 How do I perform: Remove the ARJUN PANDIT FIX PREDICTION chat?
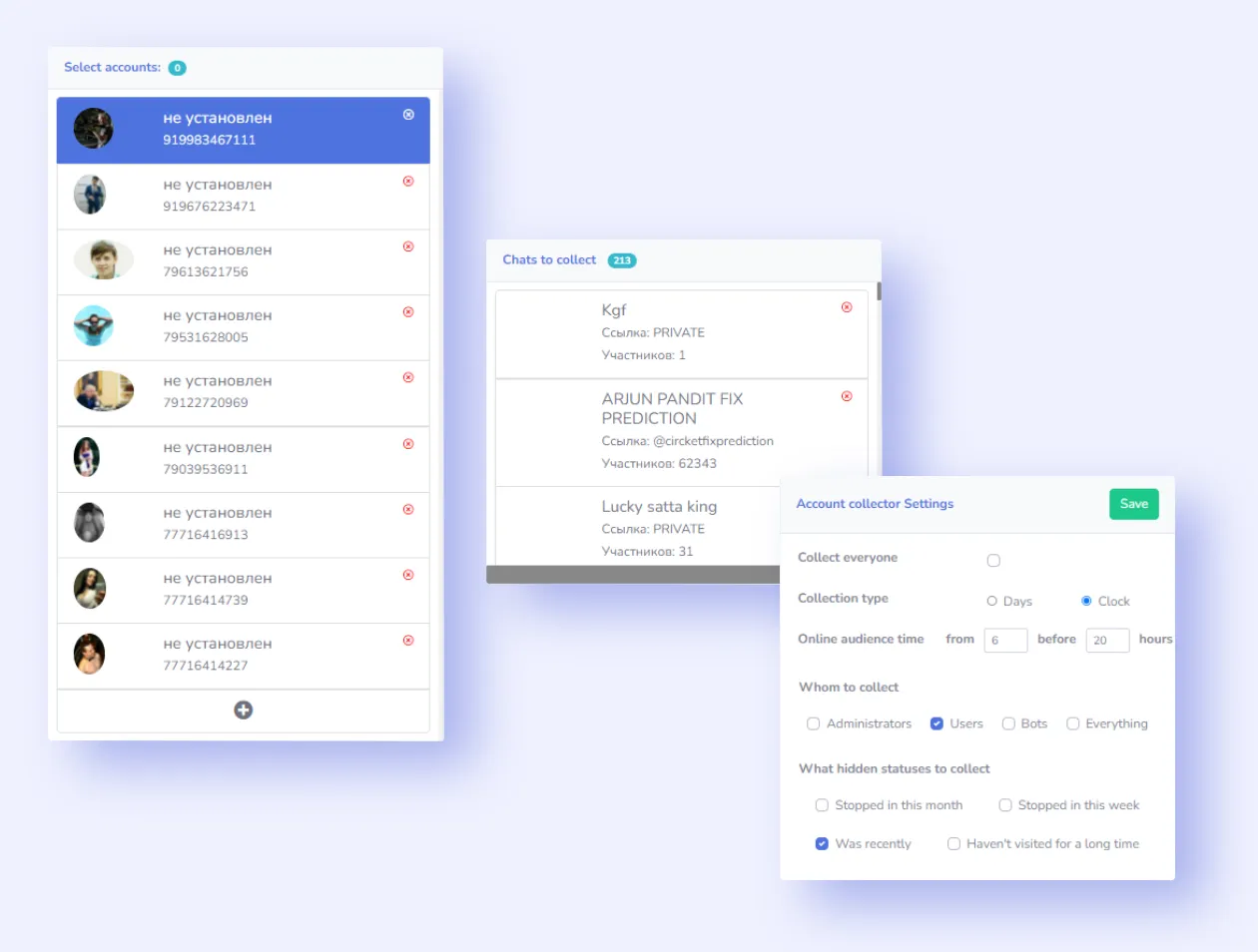(846, 396)
